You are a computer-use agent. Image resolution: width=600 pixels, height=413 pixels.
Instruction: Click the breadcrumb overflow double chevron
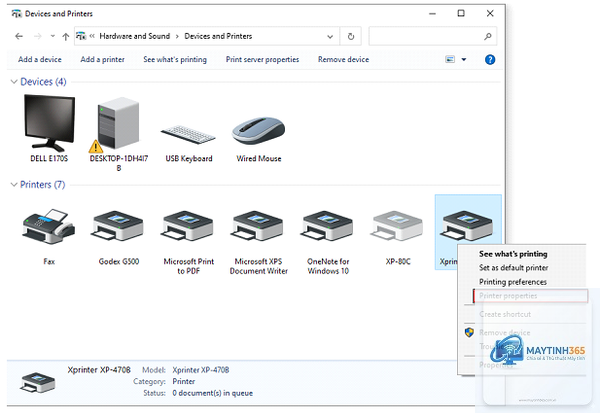92,36
